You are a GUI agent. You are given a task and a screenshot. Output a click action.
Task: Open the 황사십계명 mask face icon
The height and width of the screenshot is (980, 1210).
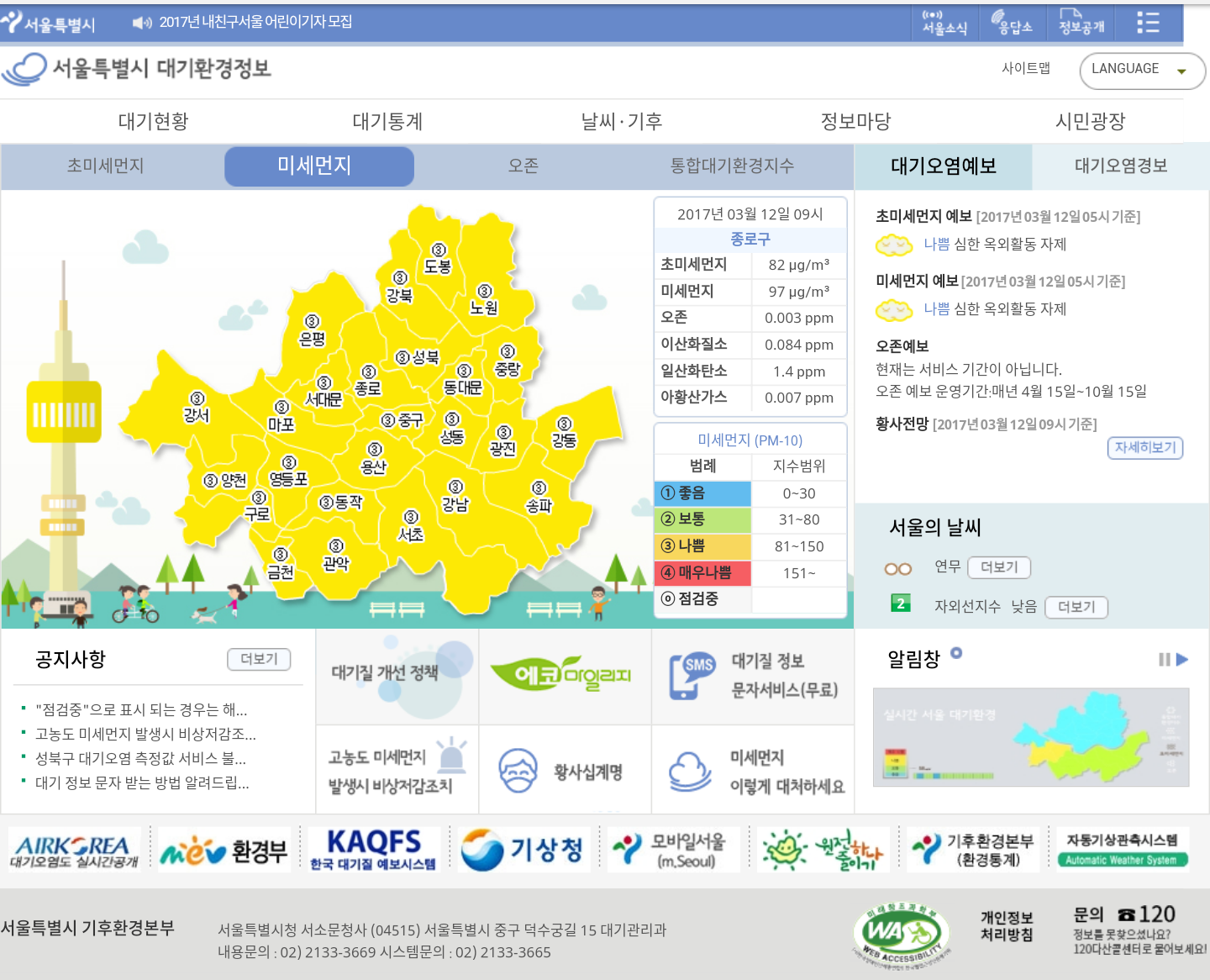[518, 771]
